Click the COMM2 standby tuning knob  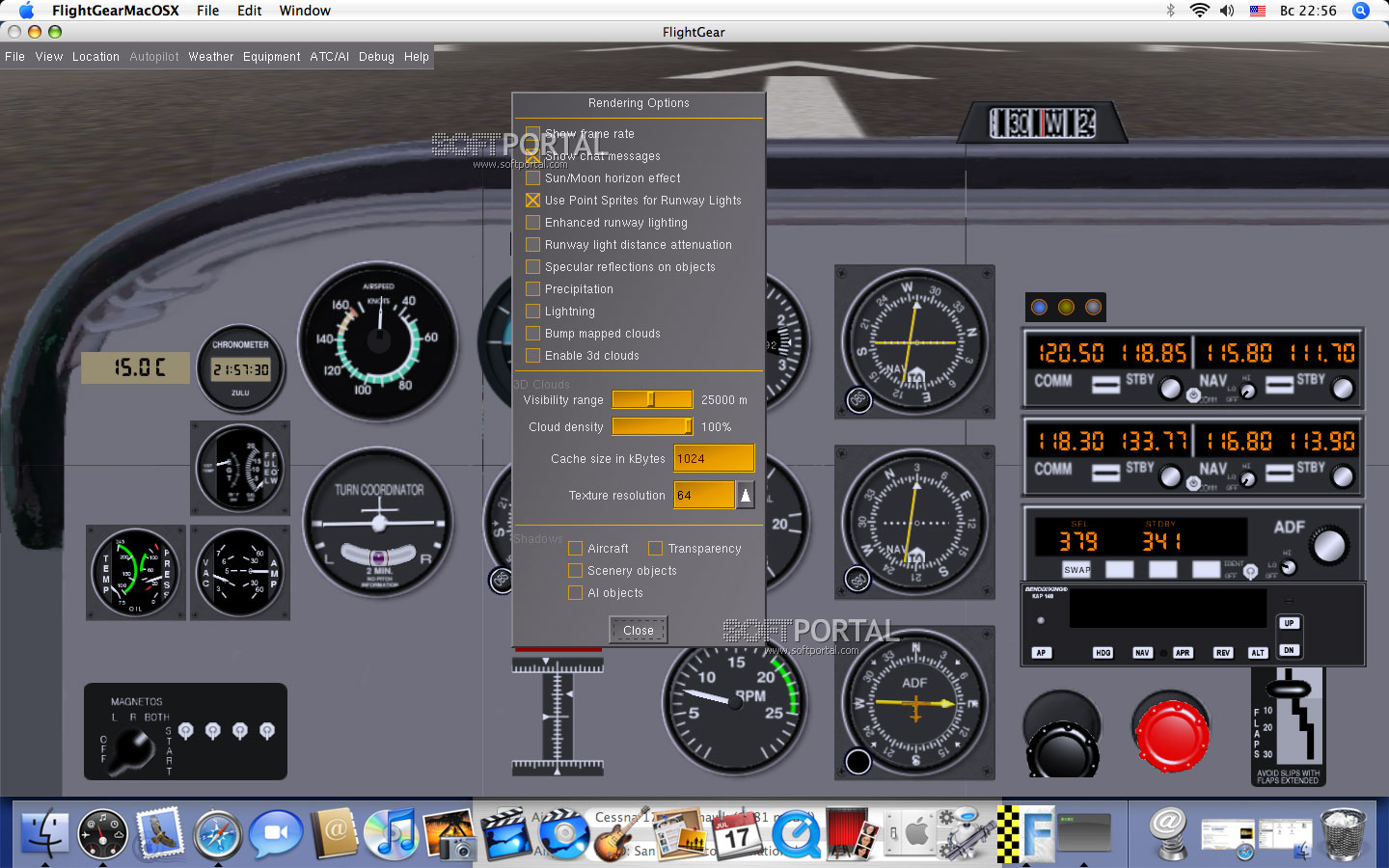coord(1170,476)
